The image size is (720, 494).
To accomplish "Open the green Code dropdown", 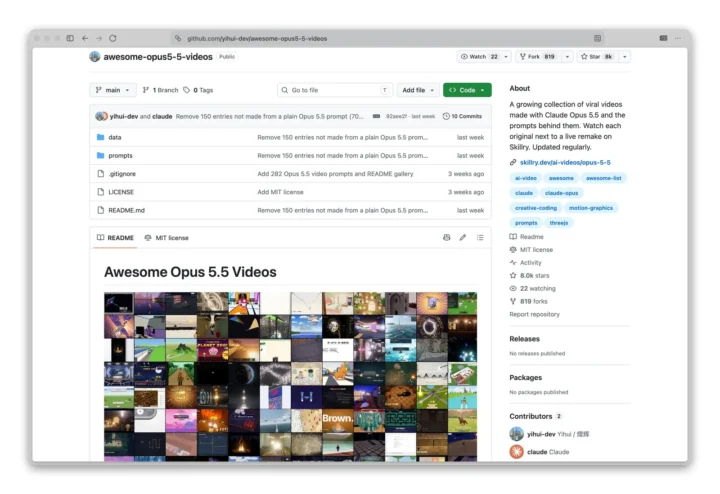I will coord(467,90).
